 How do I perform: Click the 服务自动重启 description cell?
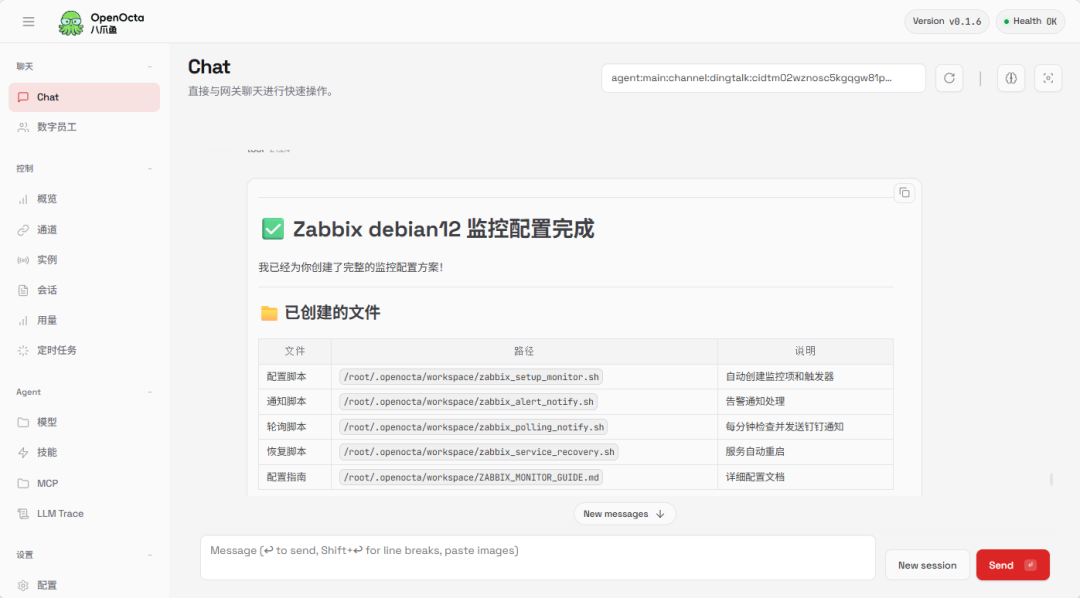tap(805, 452)
